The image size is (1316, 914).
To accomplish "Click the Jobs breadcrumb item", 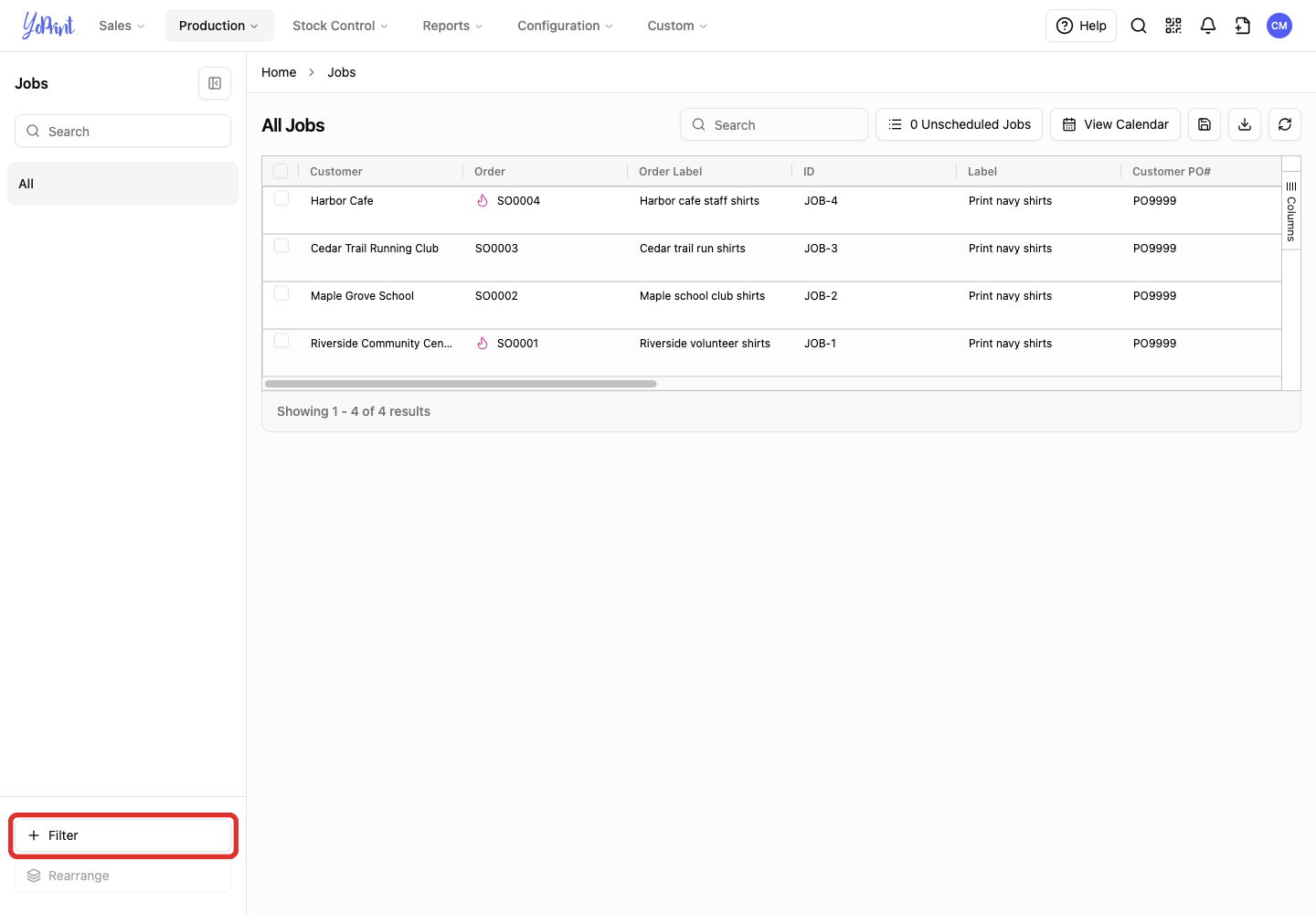I will click(x=342, y=72).
